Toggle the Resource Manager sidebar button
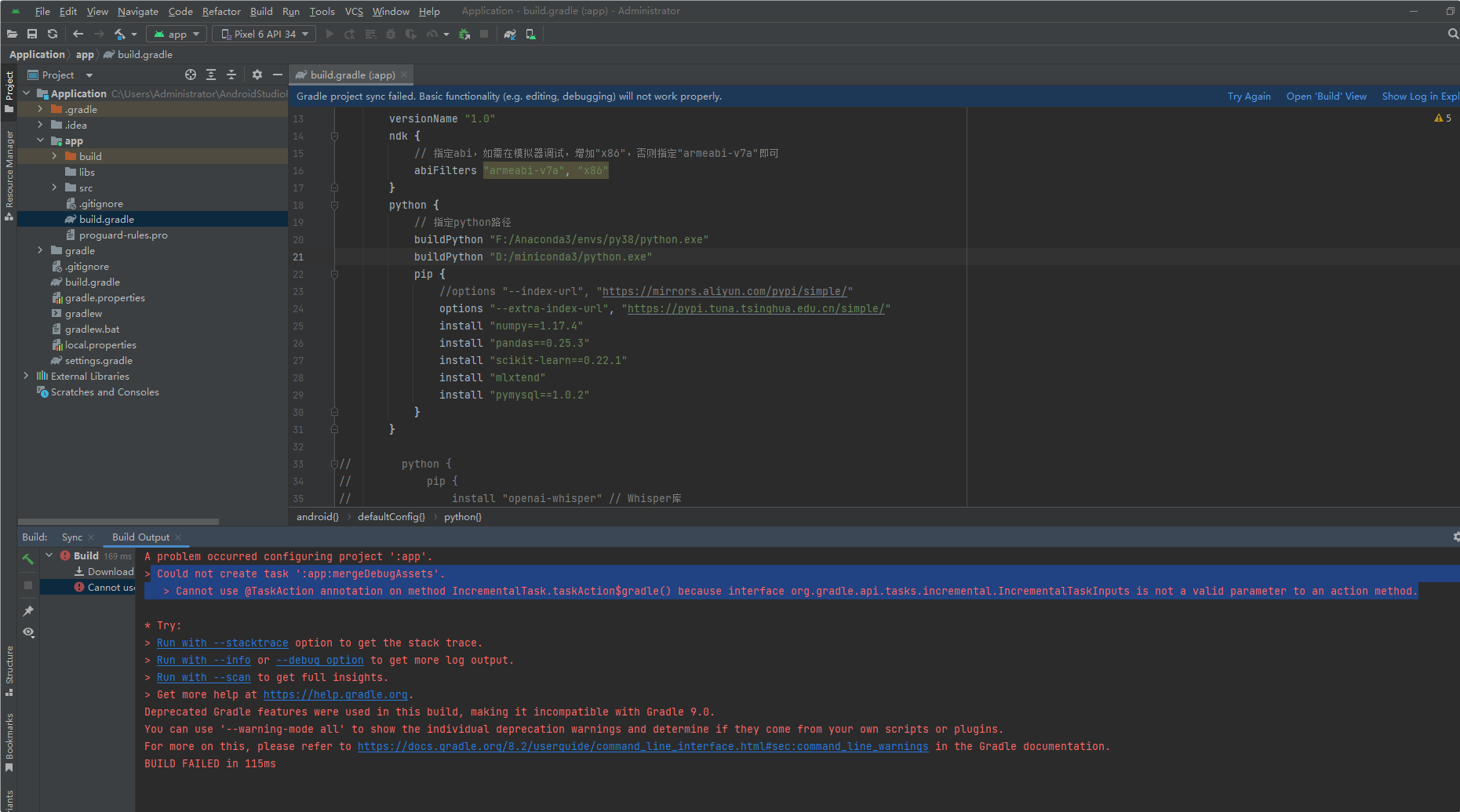The image size is (1460, 812). pyautogui.click(x=9, y=175)
